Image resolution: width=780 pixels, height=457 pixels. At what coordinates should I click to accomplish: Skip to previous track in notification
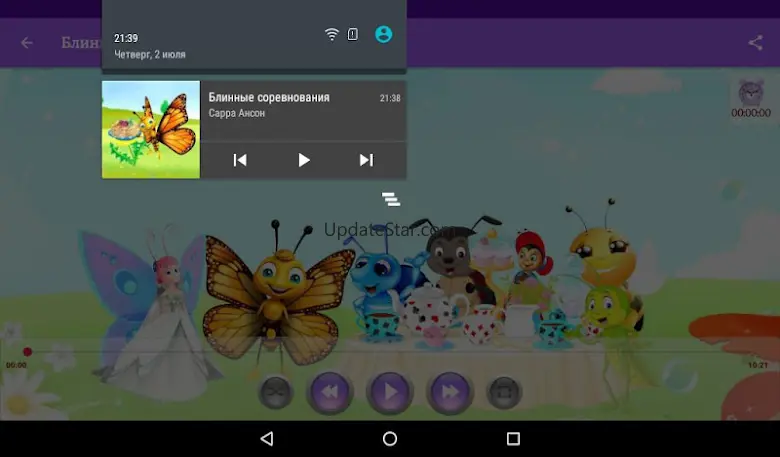click(x=240, y=160)
